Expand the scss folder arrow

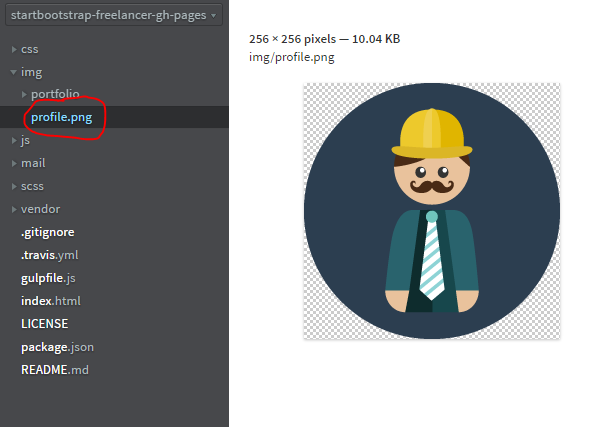(14, 186)
